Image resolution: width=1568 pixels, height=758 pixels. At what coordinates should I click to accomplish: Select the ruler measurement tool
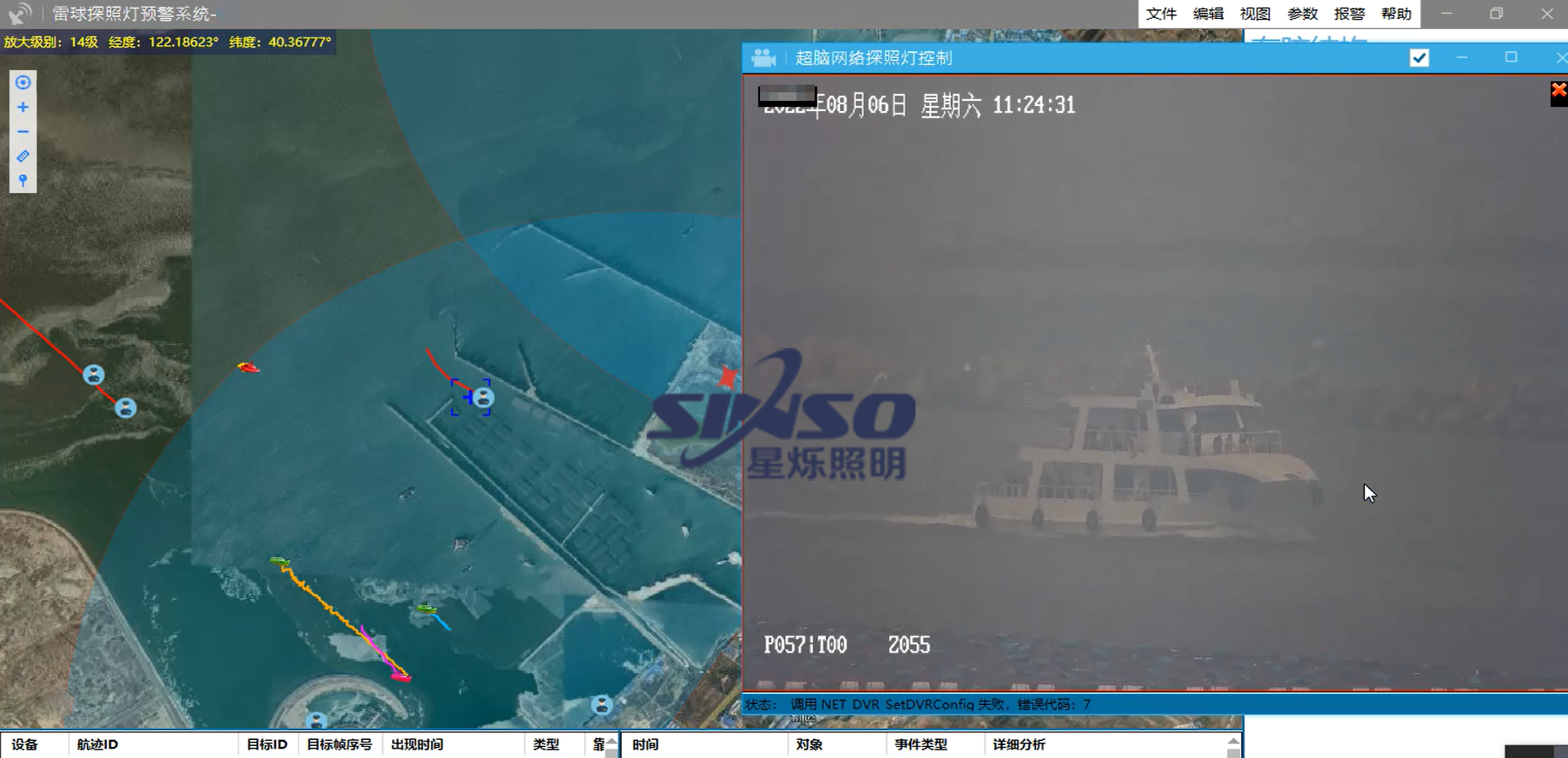click(23, 156)
